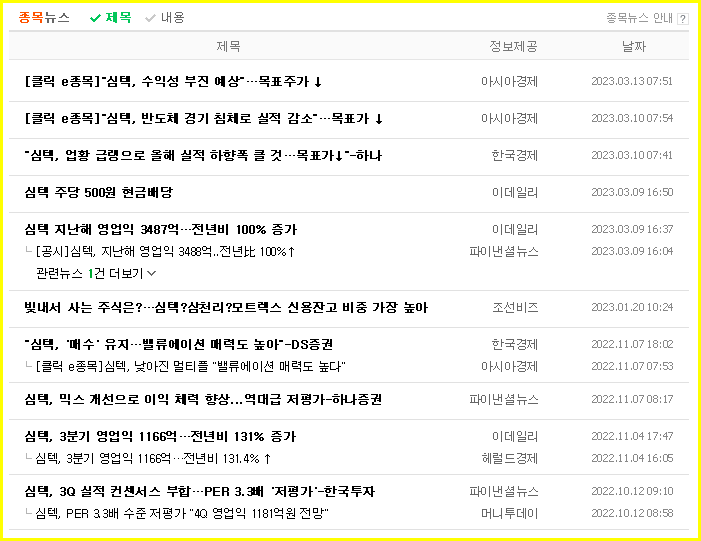Click the date 2023.03.10 07:41

[x=632, y=156]
